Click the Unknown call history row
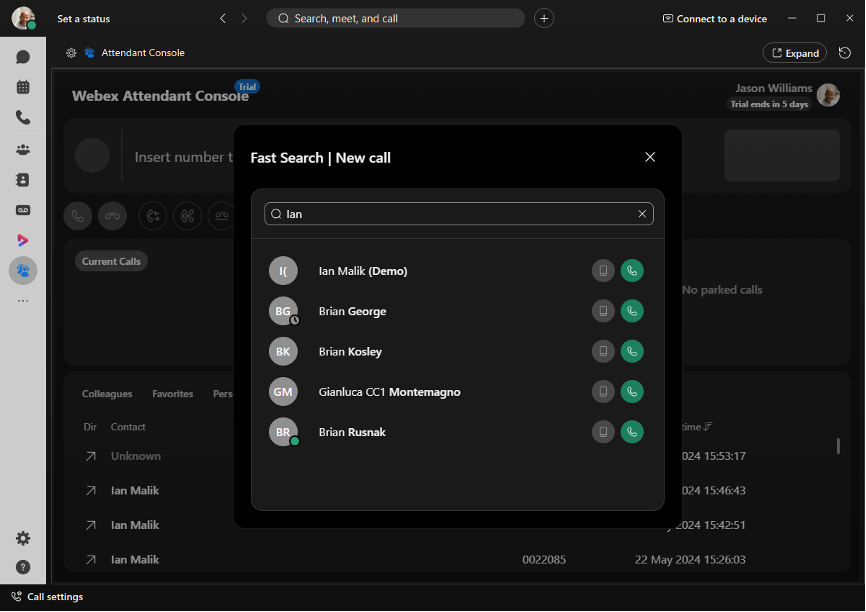Screen dimensions: 866x612 [135, 456]
